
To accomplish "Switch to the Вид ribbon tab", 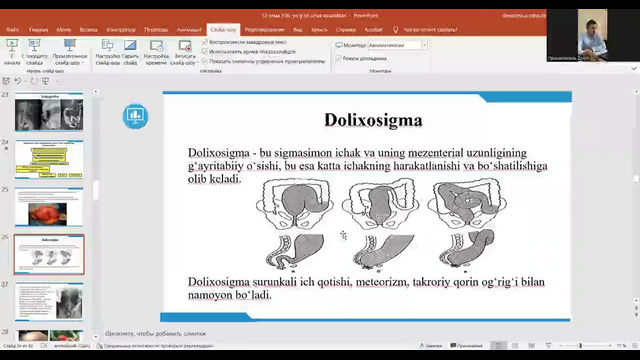I will point(298,30).
